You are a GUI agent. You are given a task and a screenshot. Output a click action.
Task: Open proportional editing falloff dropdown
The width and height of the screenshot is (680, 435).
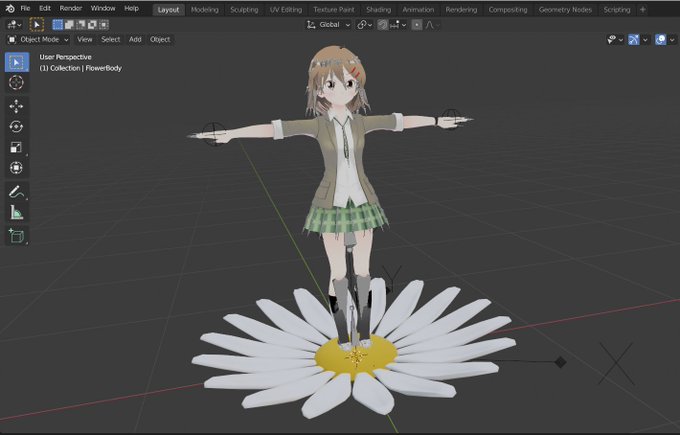click(432, 25)
